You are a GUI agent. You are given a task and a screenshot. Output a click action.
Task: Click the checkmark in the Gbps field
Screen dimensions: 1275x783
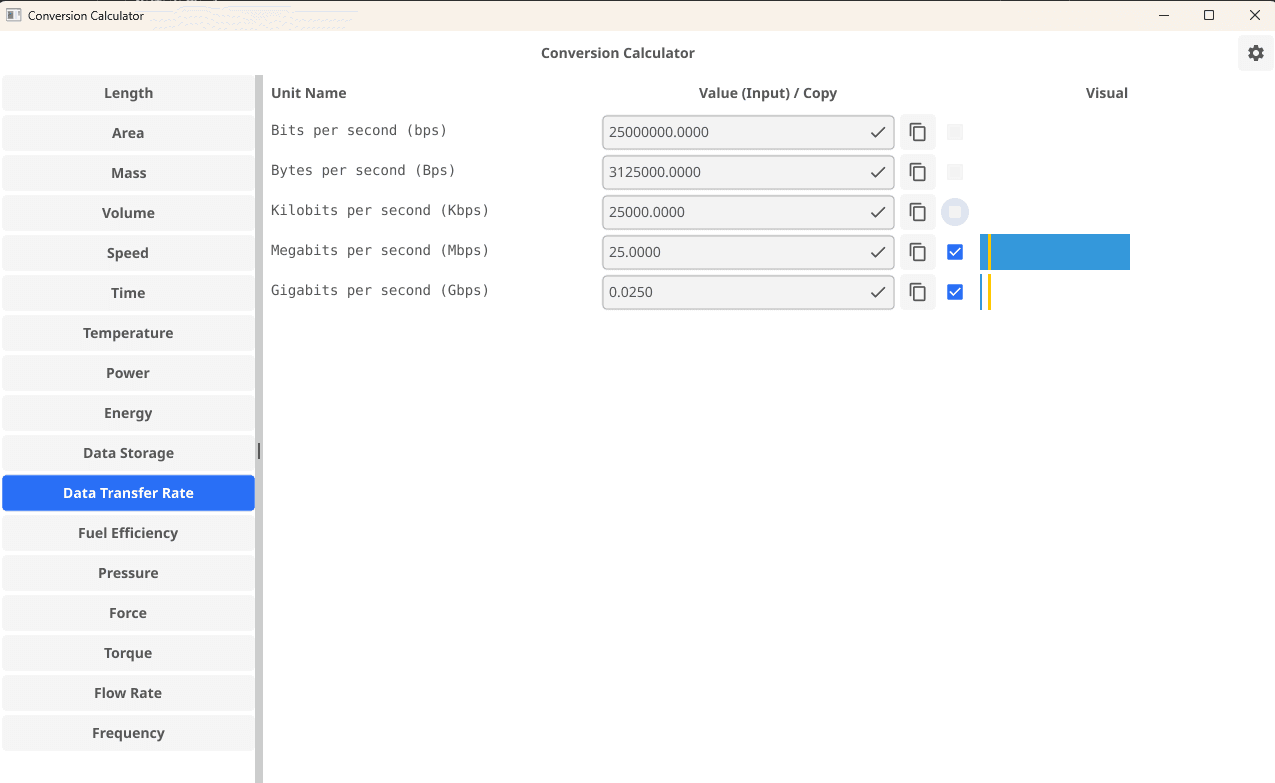[x=877, y=291]
